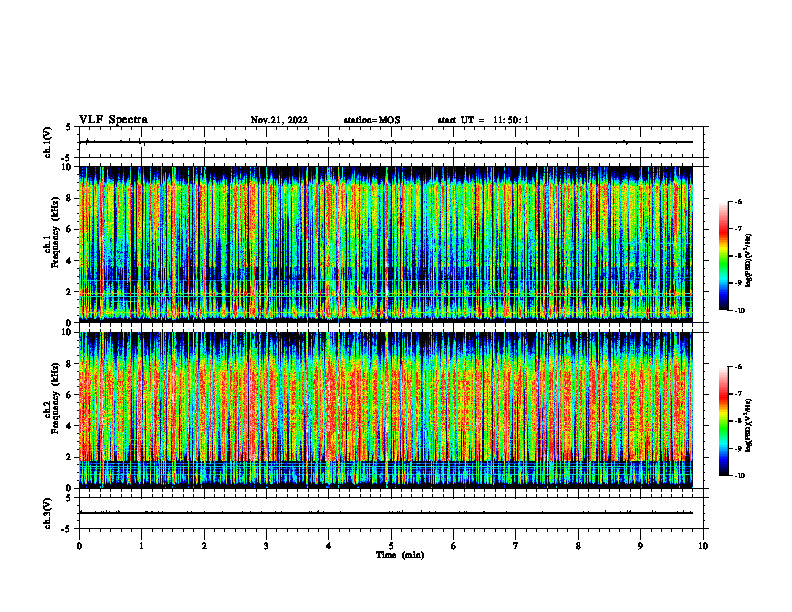This screenshot has height=612, width=792.
Task: Click the ch.2 color bar PSD unit label
Action: 749,425
